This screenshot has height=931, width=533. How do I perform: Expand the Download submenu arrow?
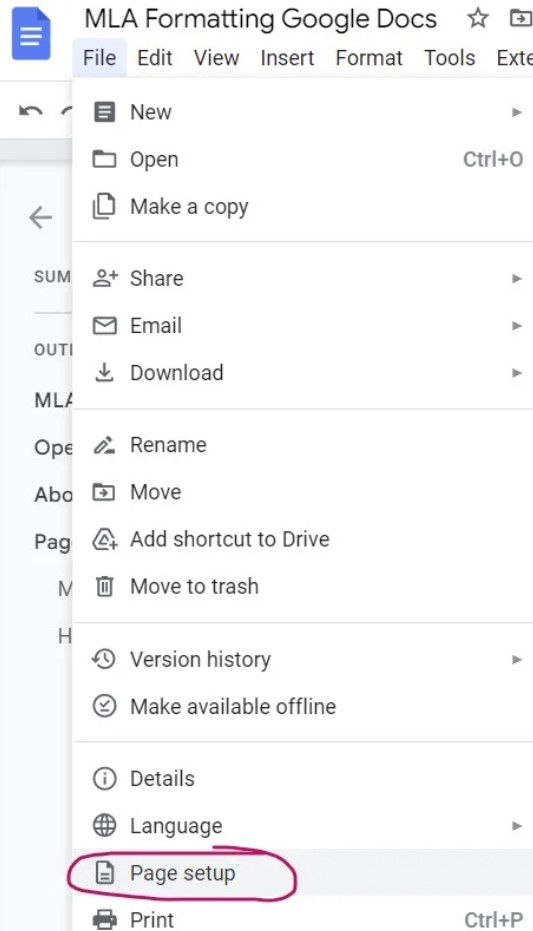[x=517, y=373]
